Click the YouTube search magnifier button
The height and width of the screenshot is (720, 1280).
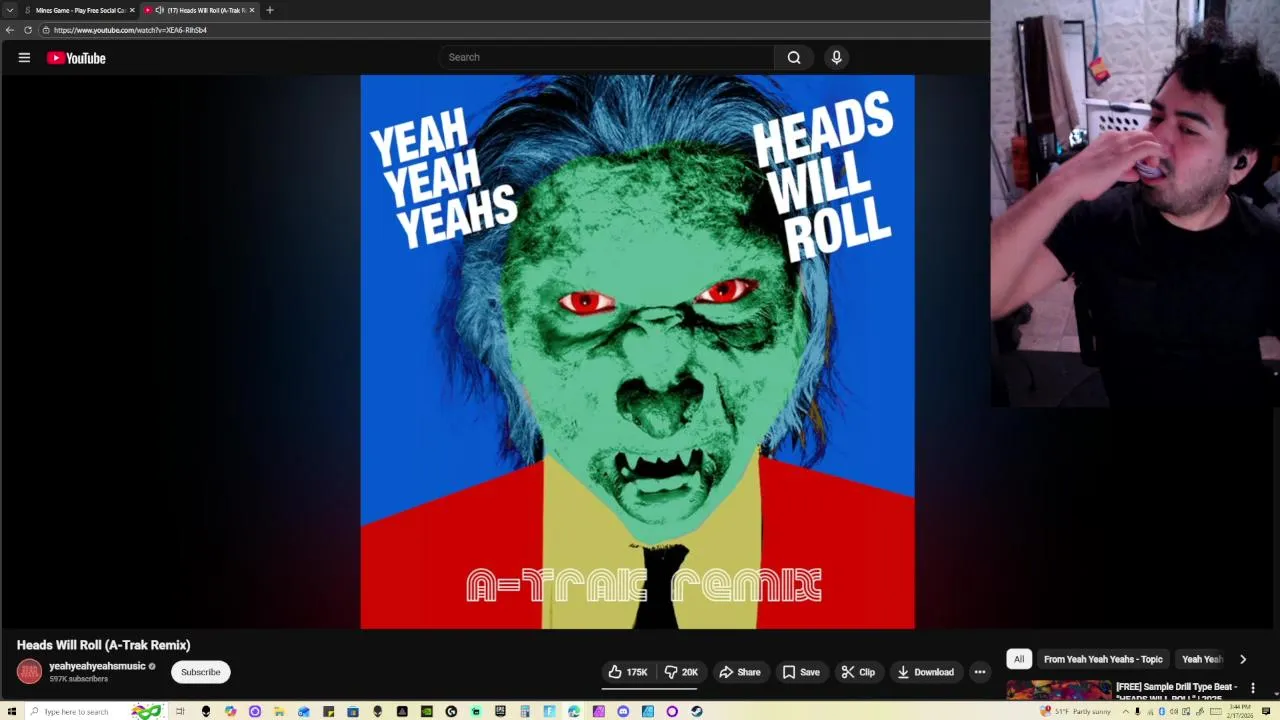794,57
